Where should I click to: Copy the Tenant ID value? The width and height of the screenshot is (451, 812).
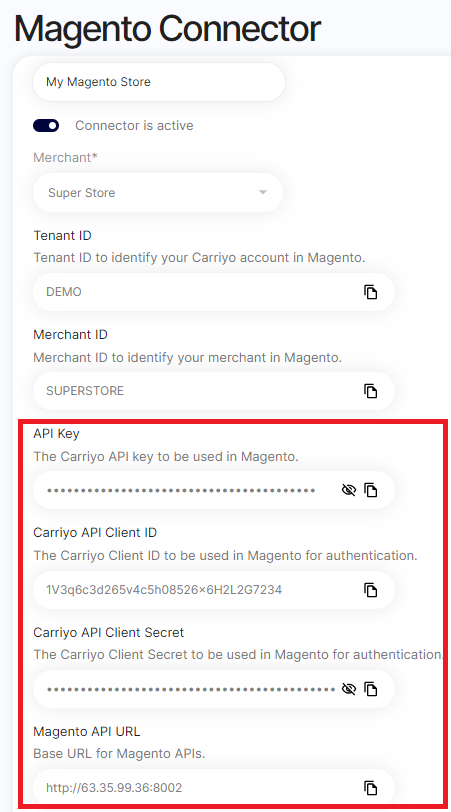tap(370, 292)
